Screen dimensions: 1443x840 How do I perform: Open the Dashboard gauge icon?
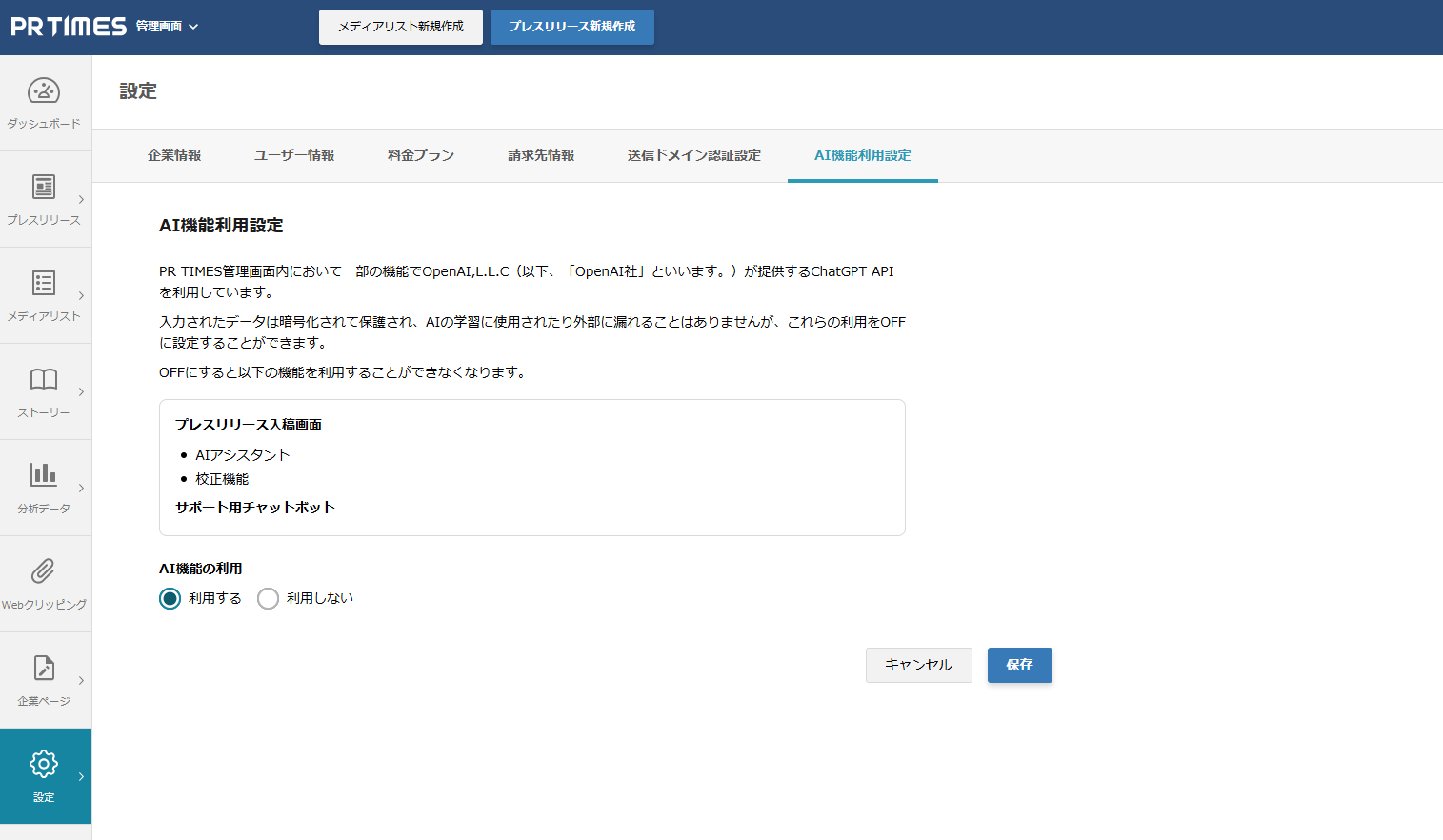pos(44,91)
